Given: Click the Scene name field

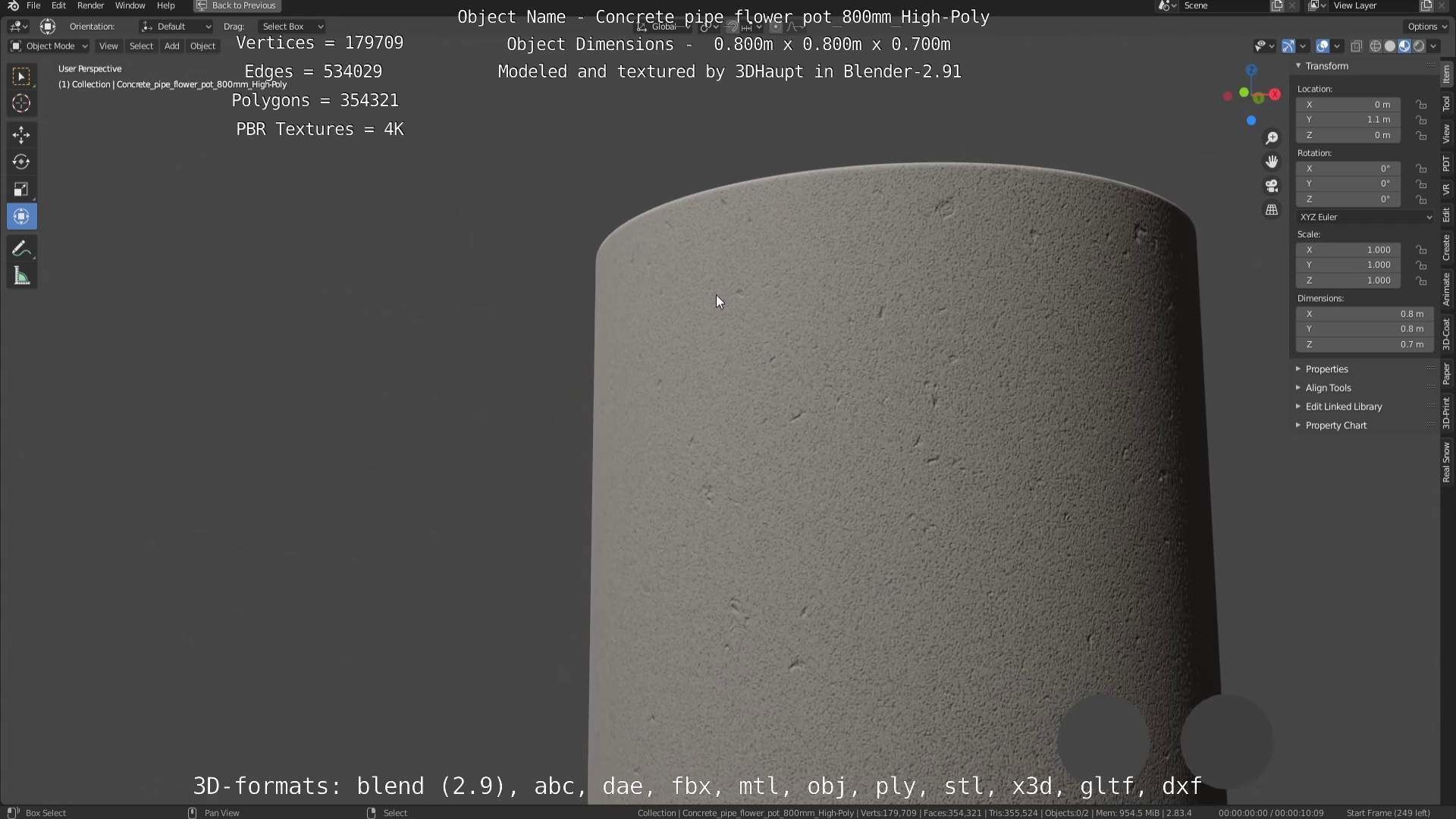Looking at the screenshot, I should pos(1225,5).
